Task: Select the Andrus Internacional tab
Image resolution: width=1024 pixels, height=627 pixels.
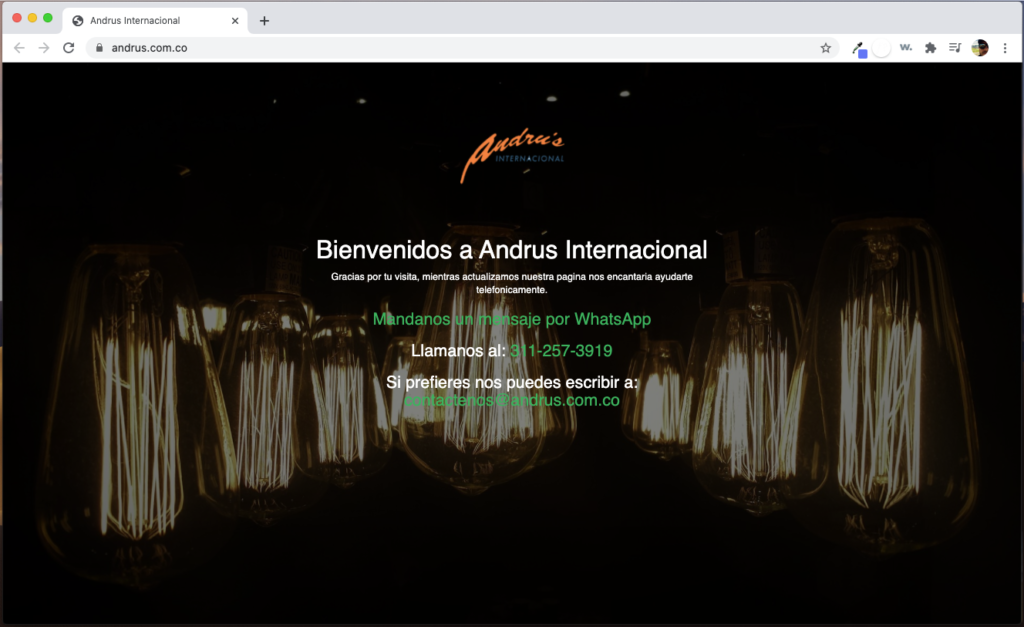Action: [x=140, y=20]
